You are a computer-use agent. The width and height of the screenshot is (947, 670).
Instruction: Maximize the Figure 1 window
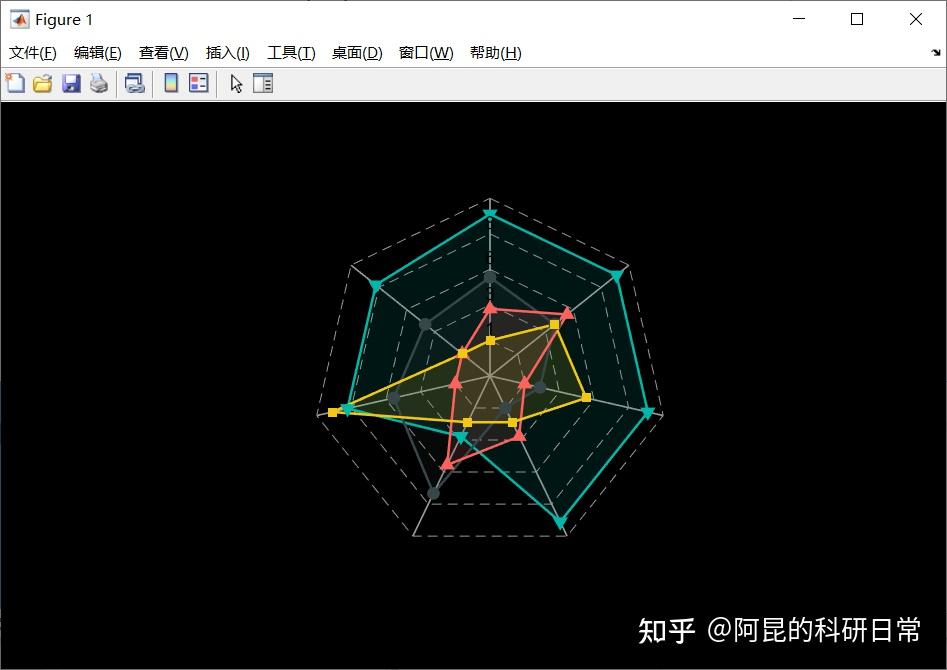click(856, 19)
